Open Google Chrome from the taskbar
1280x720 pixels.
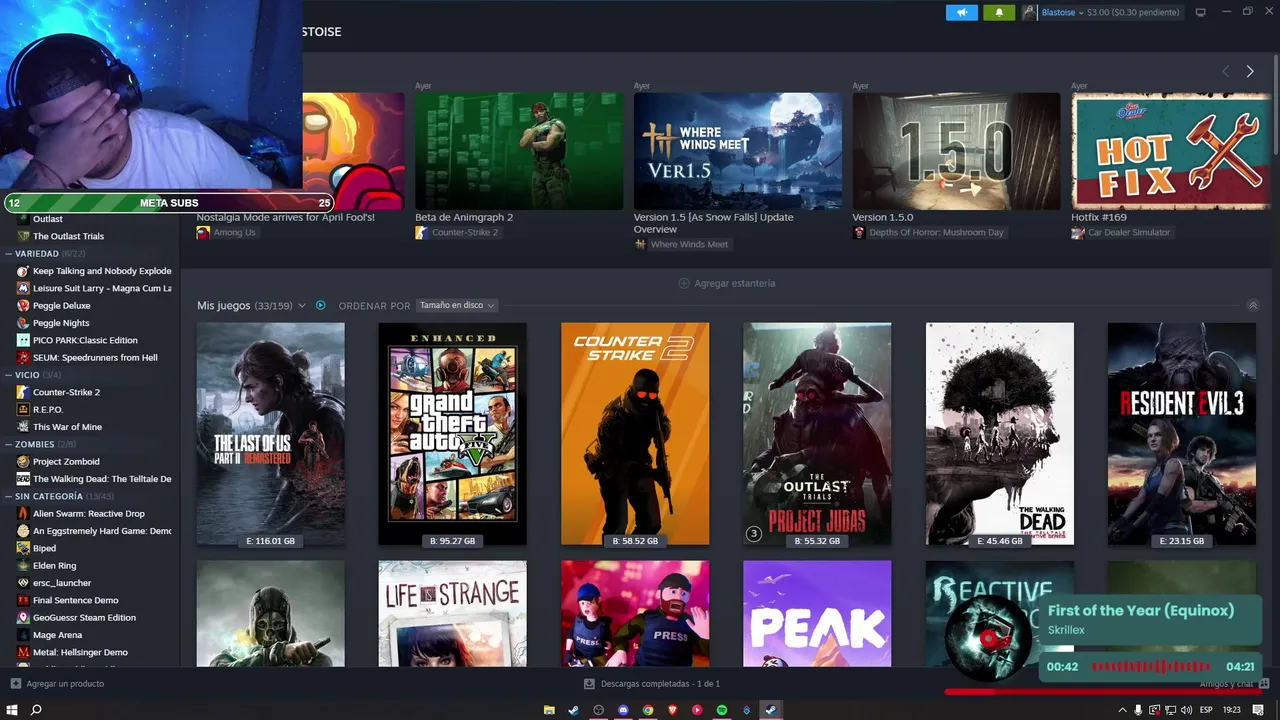648,710
